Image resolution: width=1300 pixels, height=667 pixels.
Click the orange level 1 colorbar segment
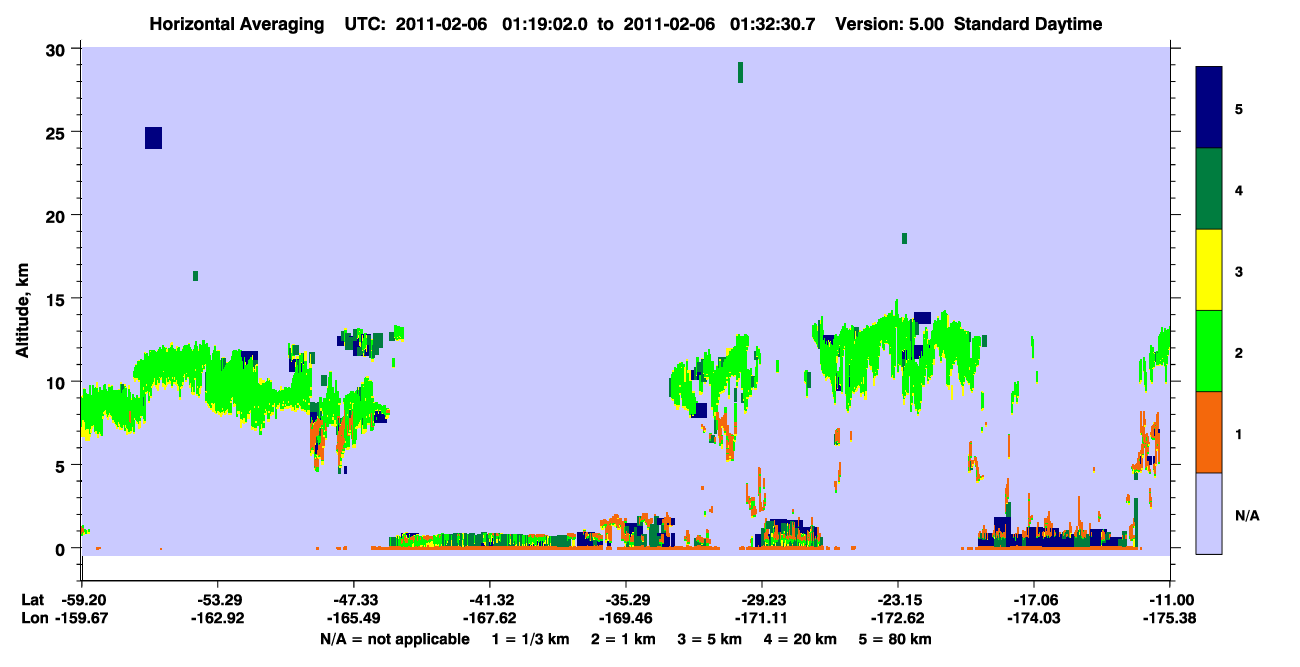pyautogui.click(x=1209, y=432)
